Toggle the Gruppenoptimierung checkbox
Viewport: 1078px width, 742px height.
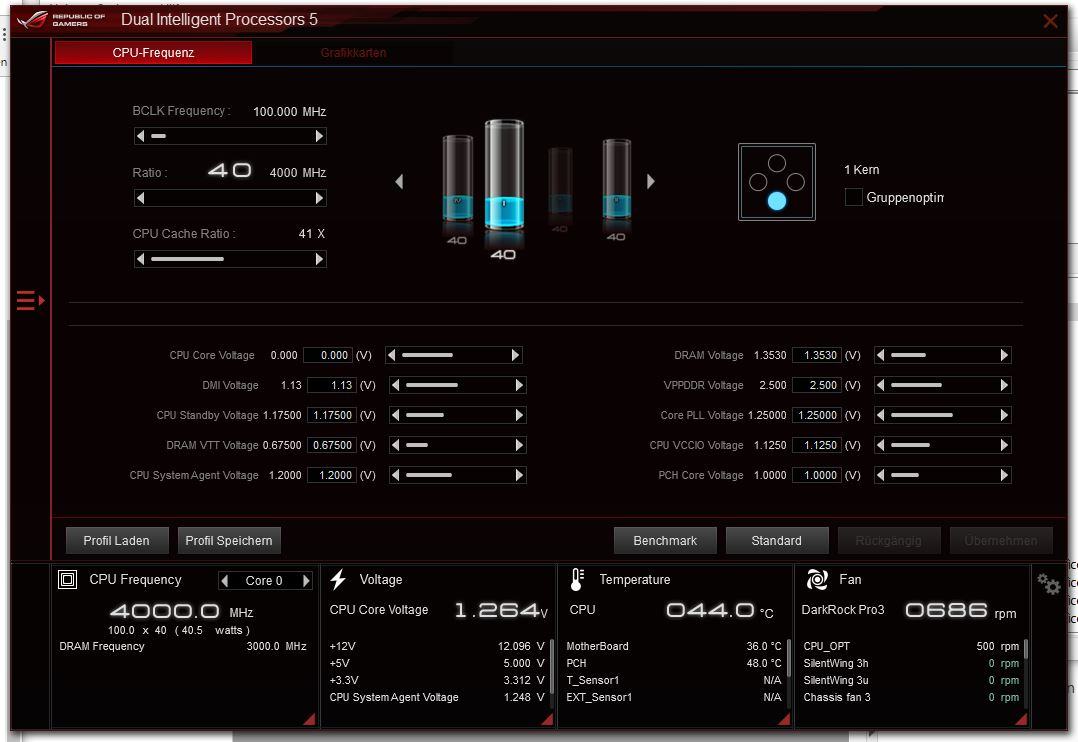(x=853, y=197)
